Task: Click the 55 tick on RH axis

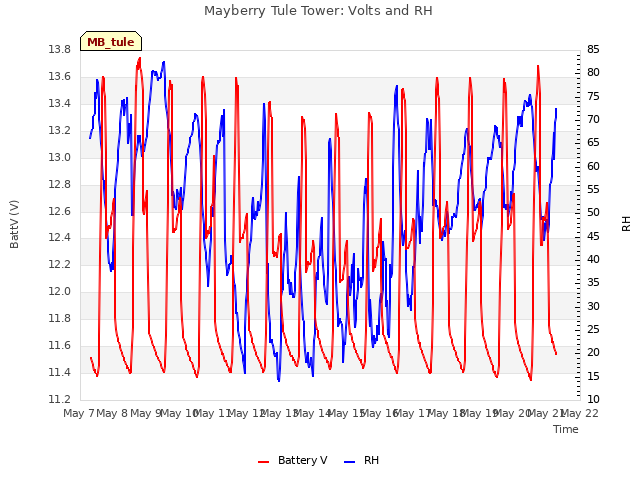Action: click(593, 189)
